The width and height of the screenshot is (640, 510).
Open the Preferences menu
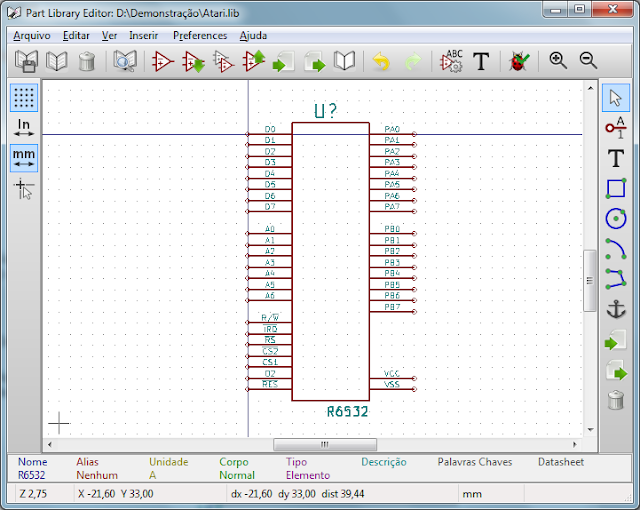coord(200,35)
